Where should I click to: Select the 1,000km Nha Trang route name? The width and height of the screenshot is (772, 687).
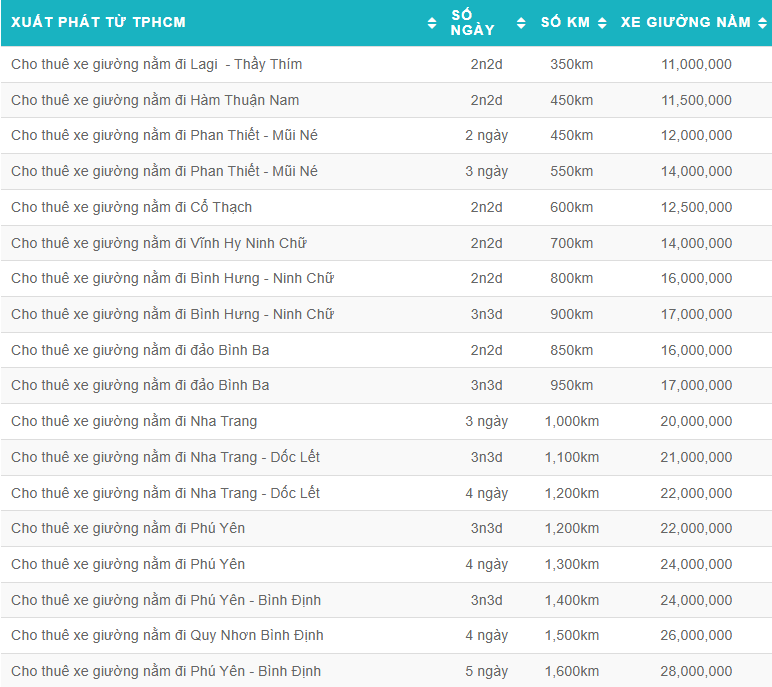tap(134, 422)
